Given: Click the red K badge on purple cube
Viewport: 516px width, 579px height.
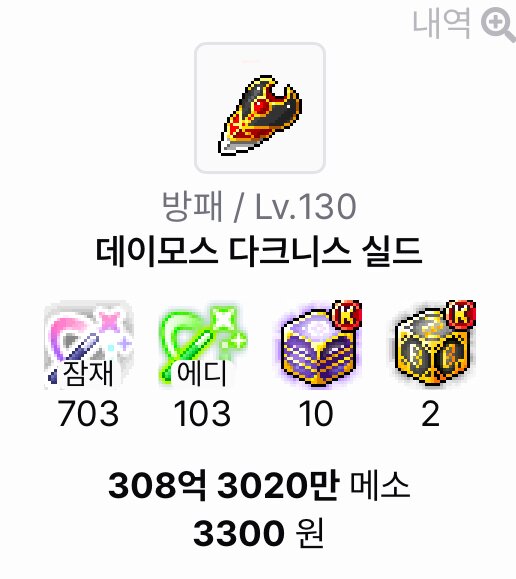Looking at the screenshot, I should [x=347, y=315].
